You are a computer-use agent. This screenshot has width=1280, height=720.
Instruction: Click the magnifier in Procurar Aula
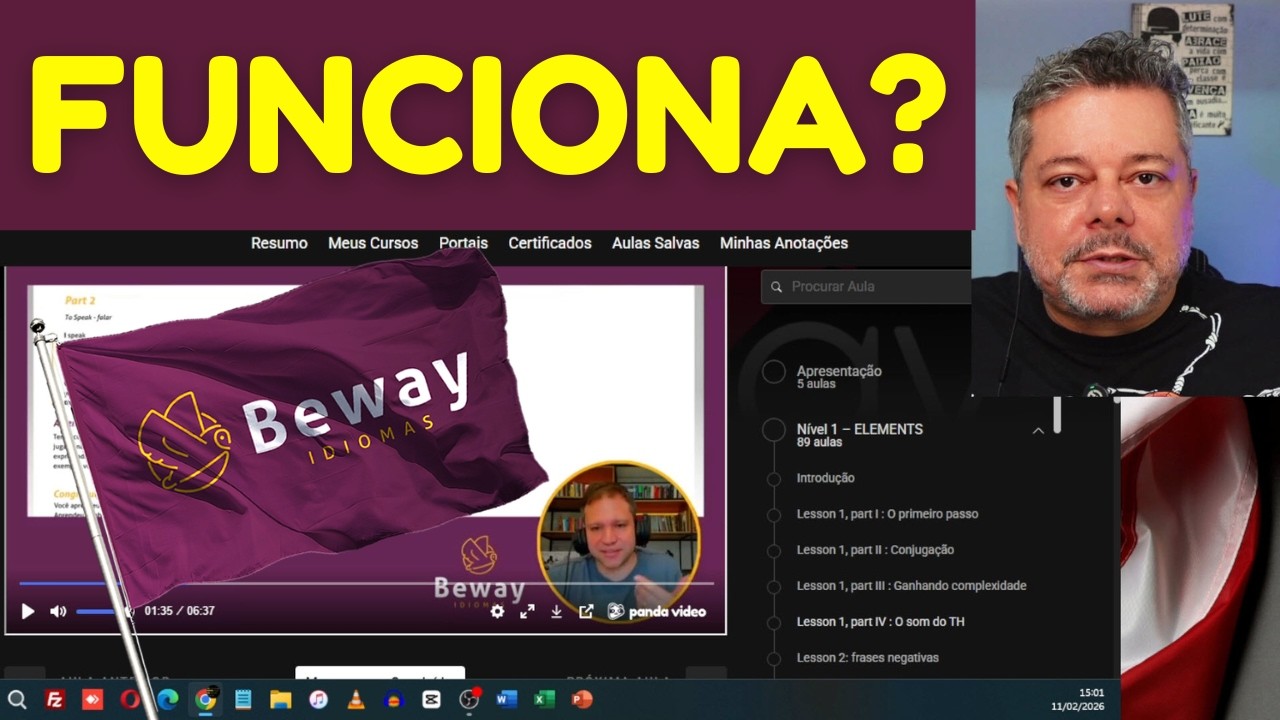[776, 287]
